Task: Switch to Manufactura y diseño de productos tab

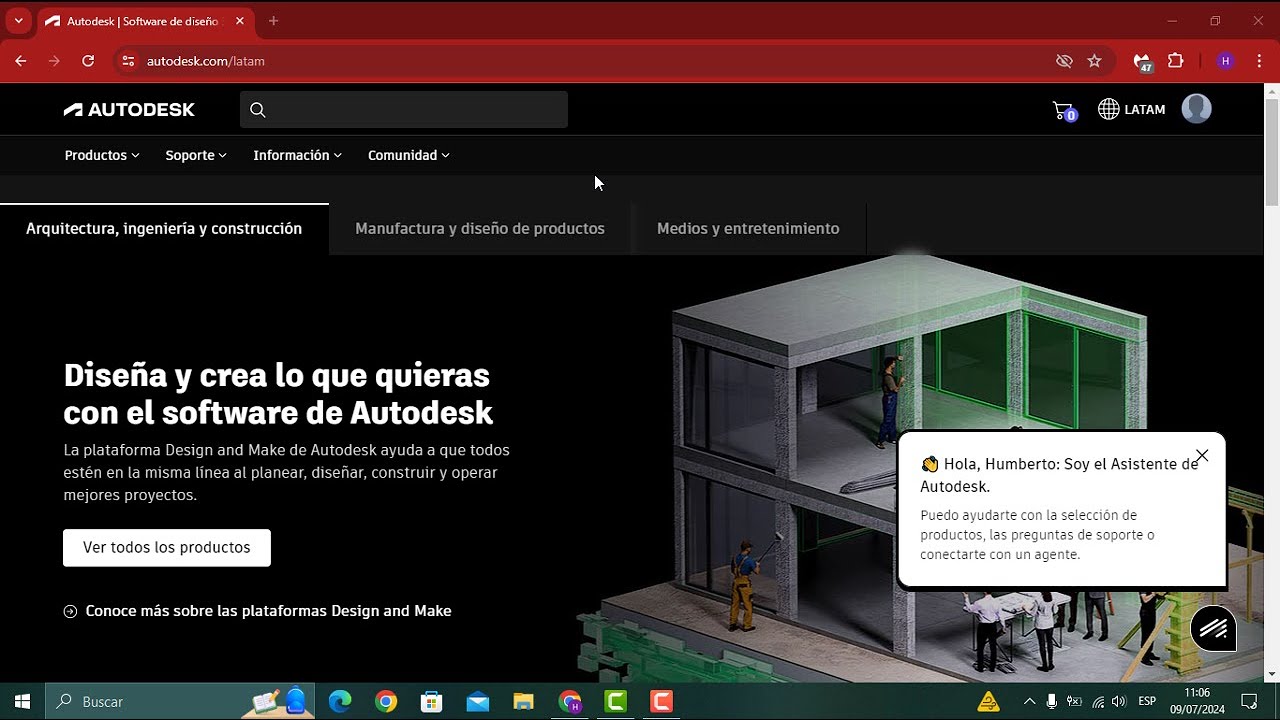Action: [x=480, y=229]
